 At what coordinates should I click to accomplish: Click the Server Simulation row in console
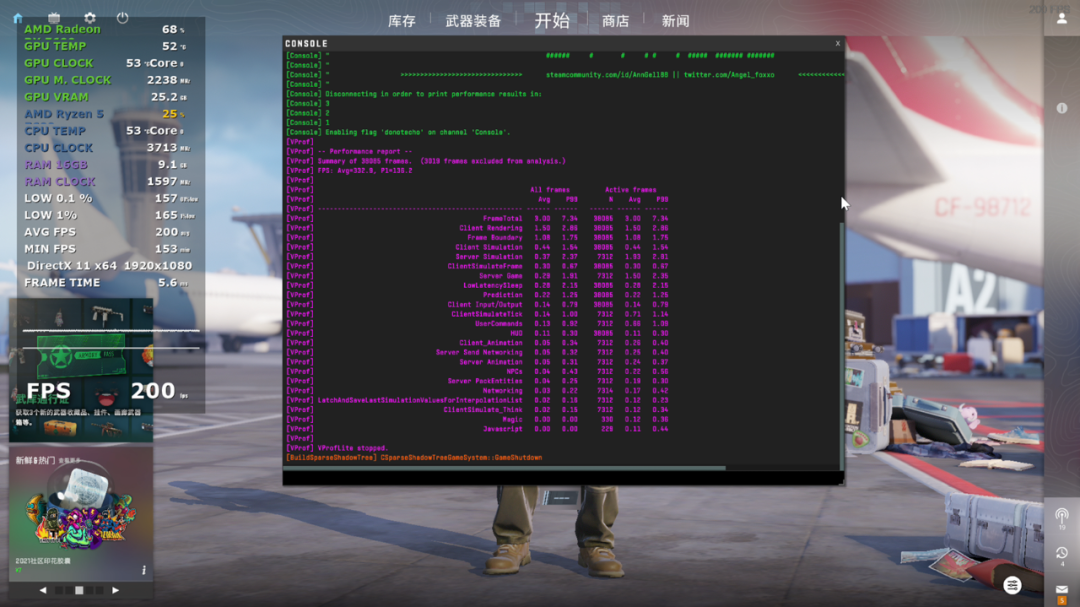pos(477,256)
